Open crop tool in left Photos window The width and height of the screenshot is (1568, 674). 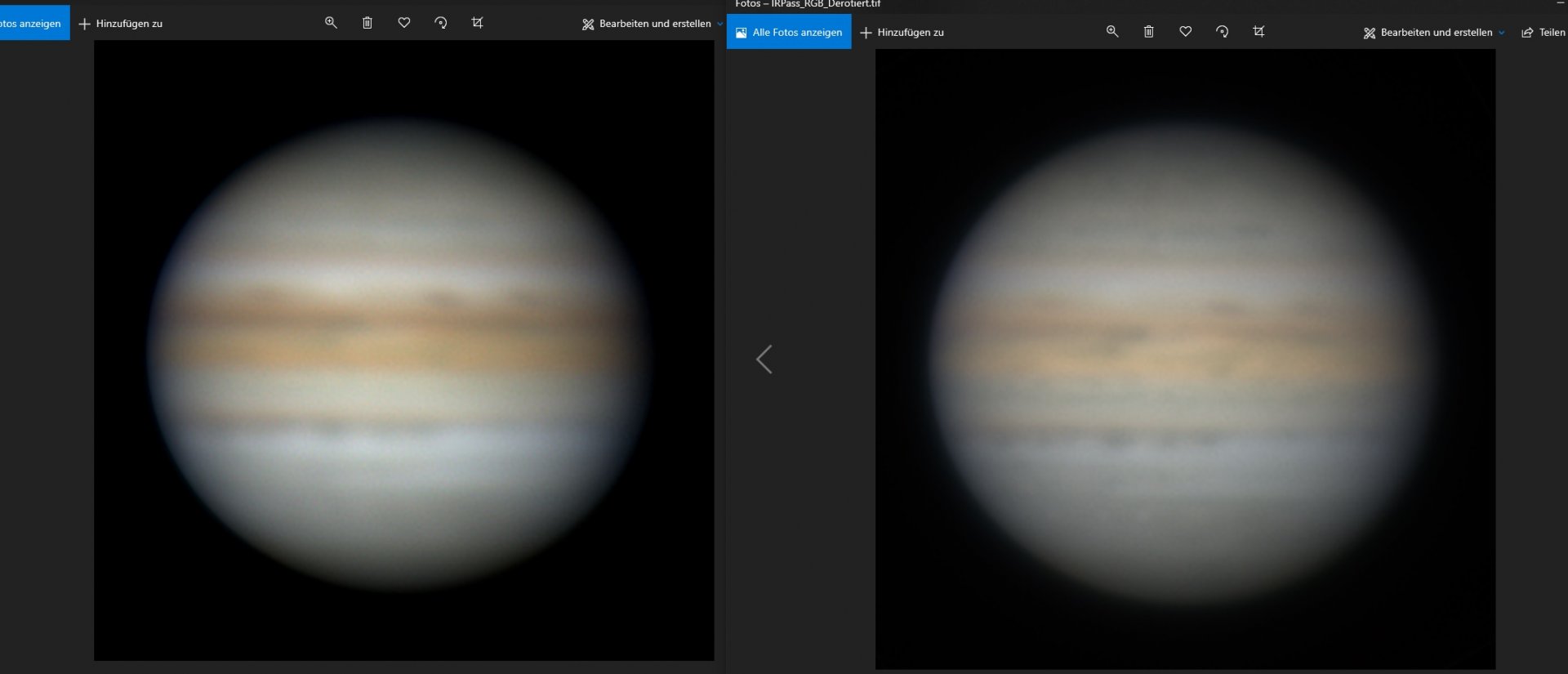pyautogui.click(x=478, y=23)
